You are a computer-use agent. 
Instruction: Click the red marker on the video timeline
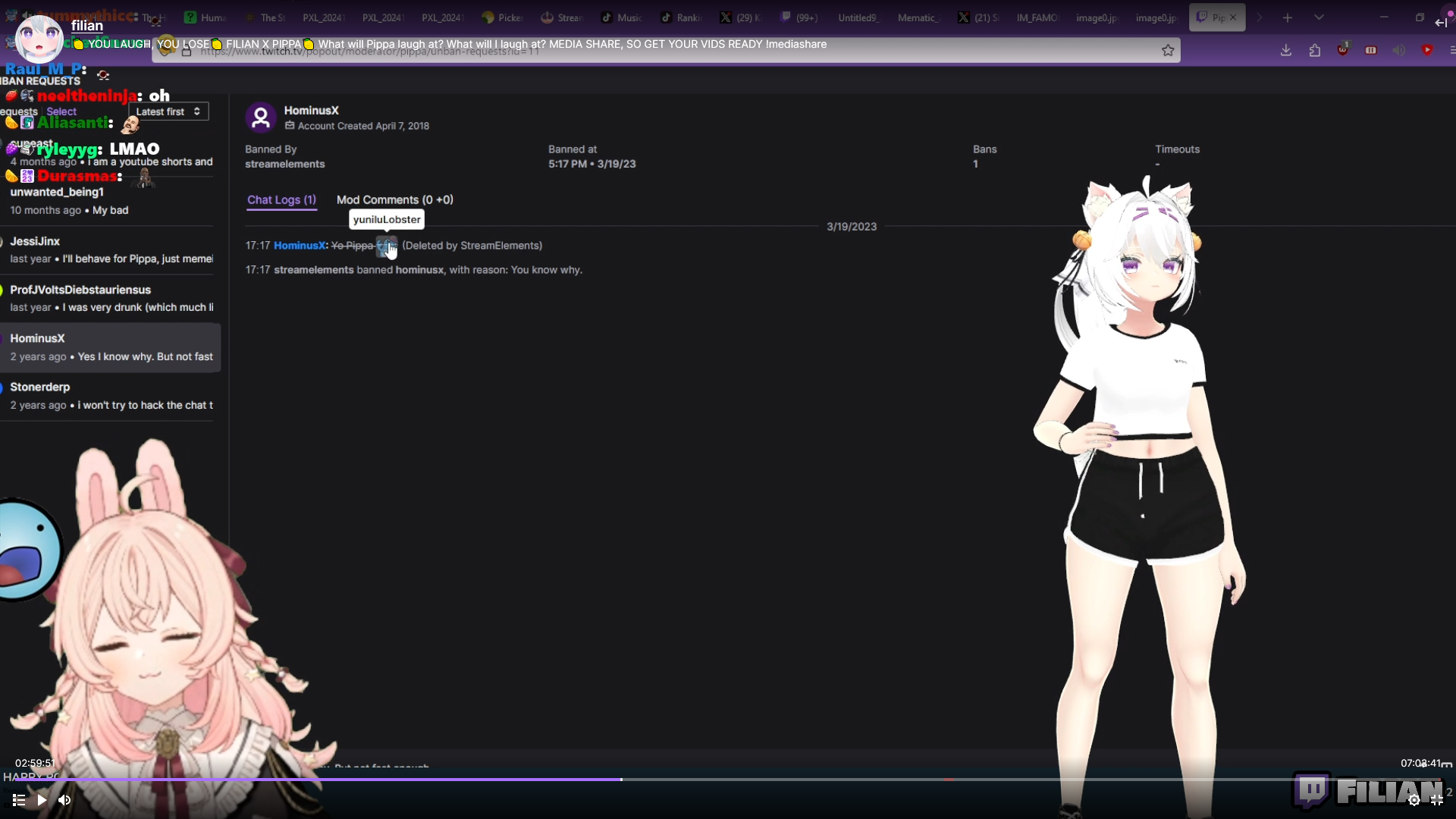pos(949,779)
